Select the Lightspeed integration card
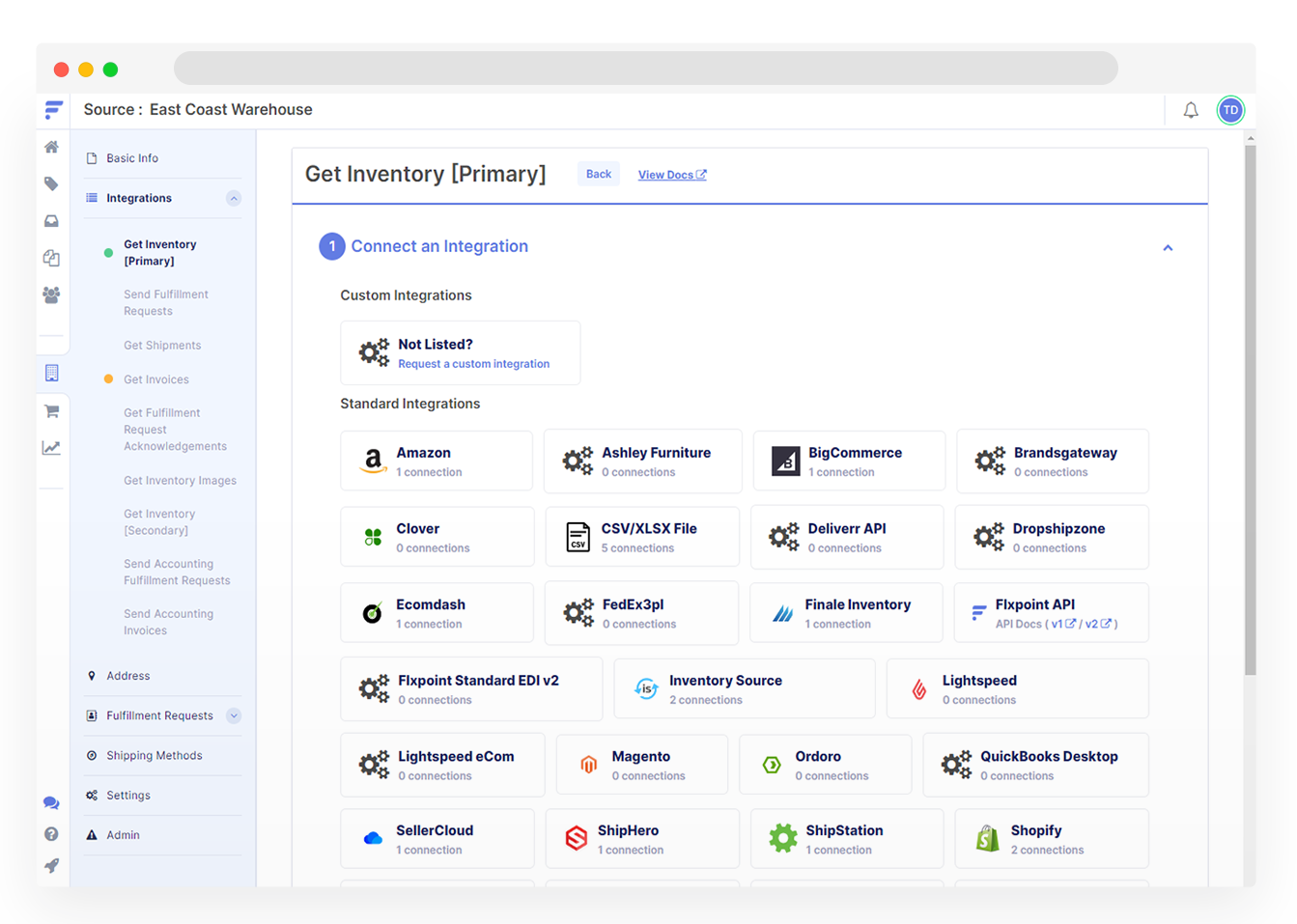 pos(1018,689)
